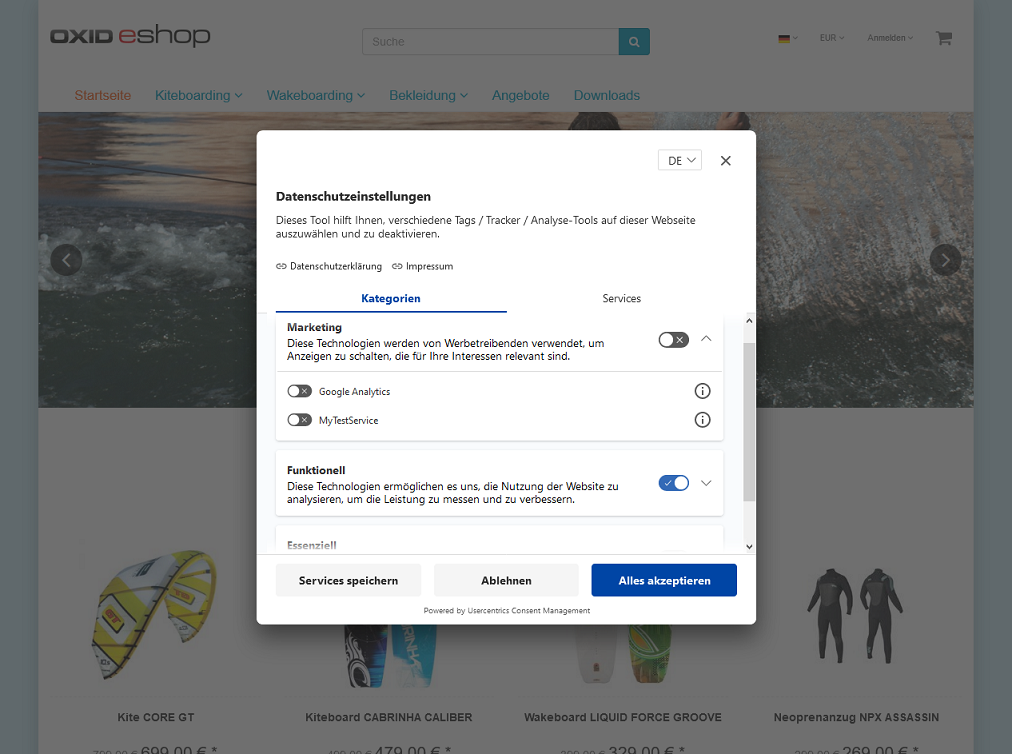1012x754 pixels.
Task: Click the previous slide arrow
Action: (66, 260)
